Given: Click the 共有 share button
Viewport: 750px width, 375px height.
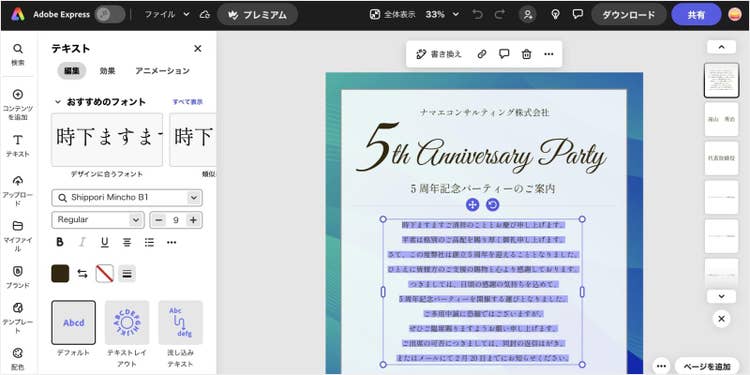Looking at the screenshot, I should point(696,14).
